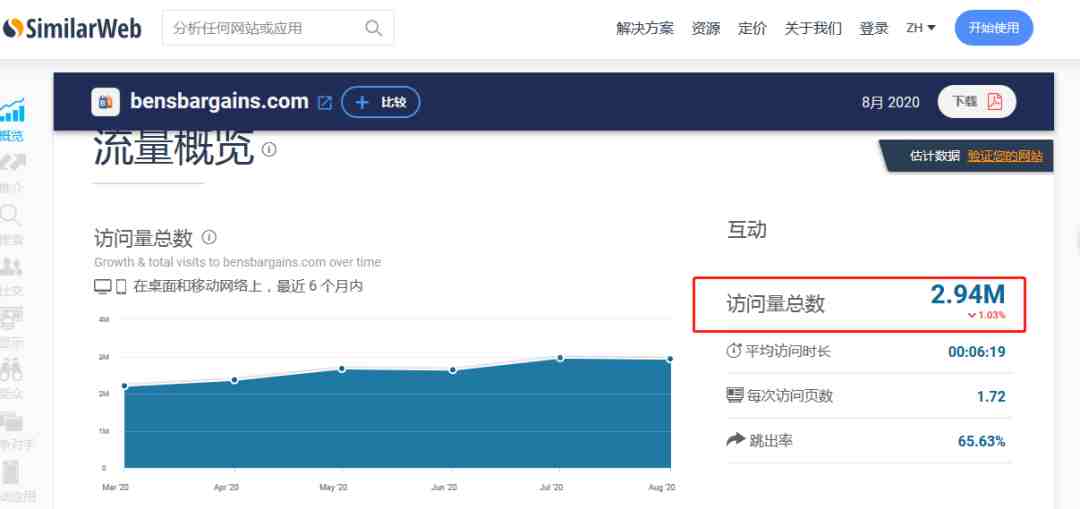Click the 验证您的网站 link
Screen dimensions: 1080x509
pyautogui.click(x=1005, y=156)
